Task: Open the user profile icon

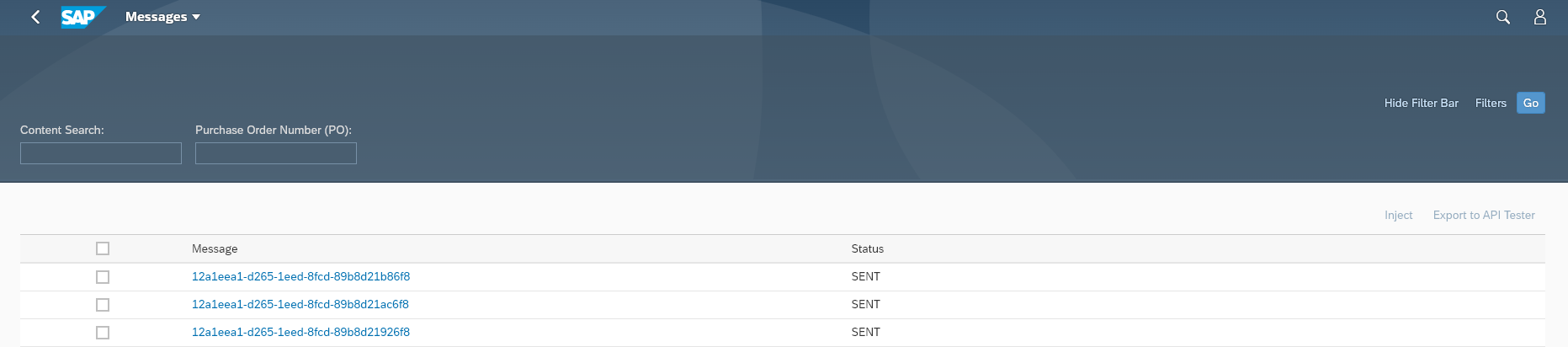Action: pos(1539,17)
